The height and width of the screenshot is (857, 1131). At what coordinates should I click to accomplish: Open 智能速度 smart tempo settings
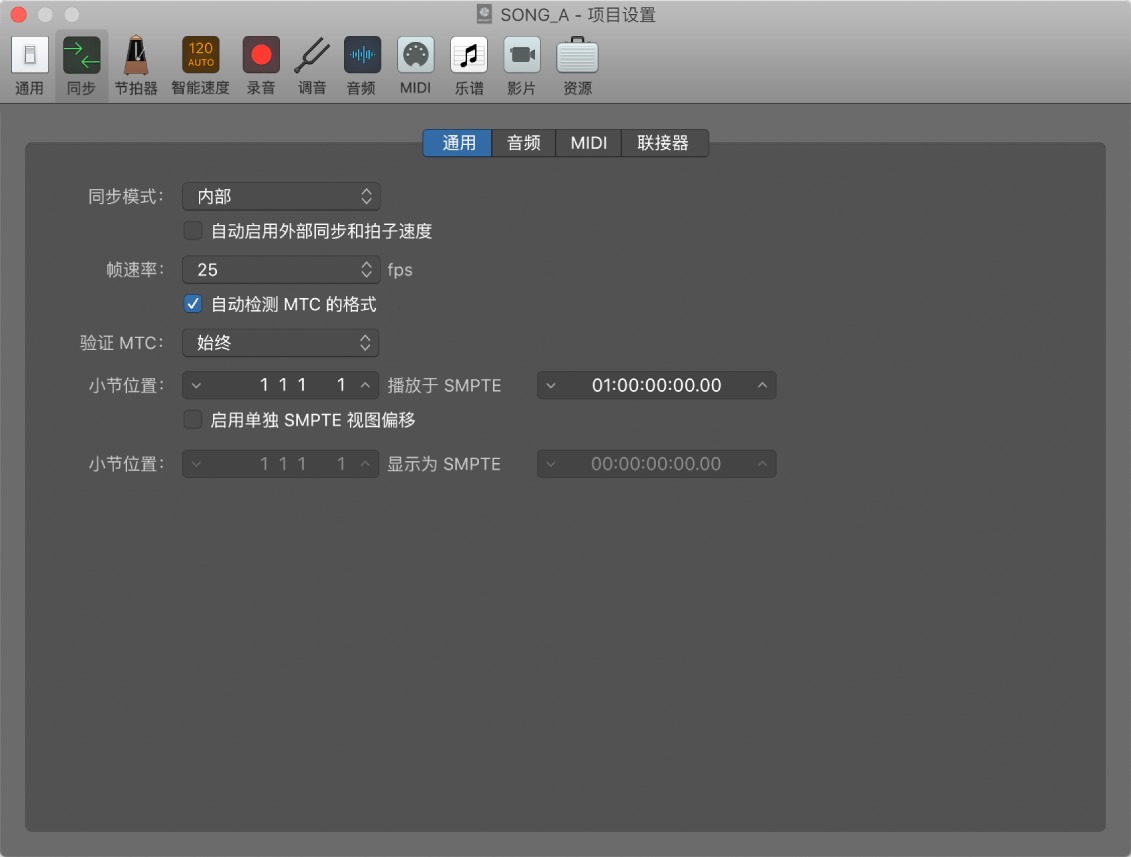(x=200, y=56)
